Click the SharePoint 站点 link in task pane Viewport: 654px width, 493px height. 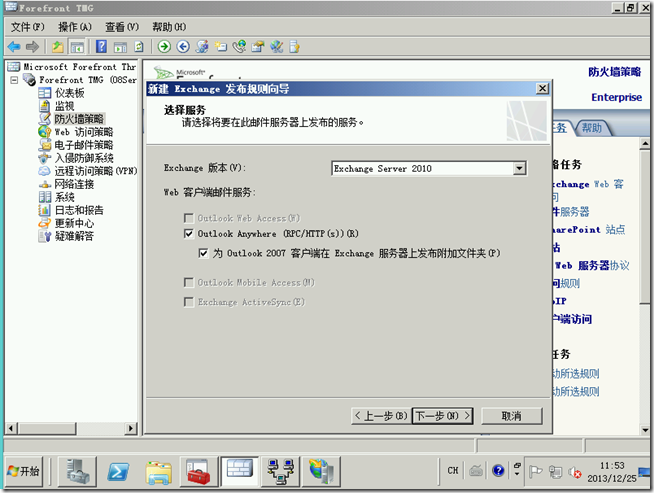click(x=589, y=229)
